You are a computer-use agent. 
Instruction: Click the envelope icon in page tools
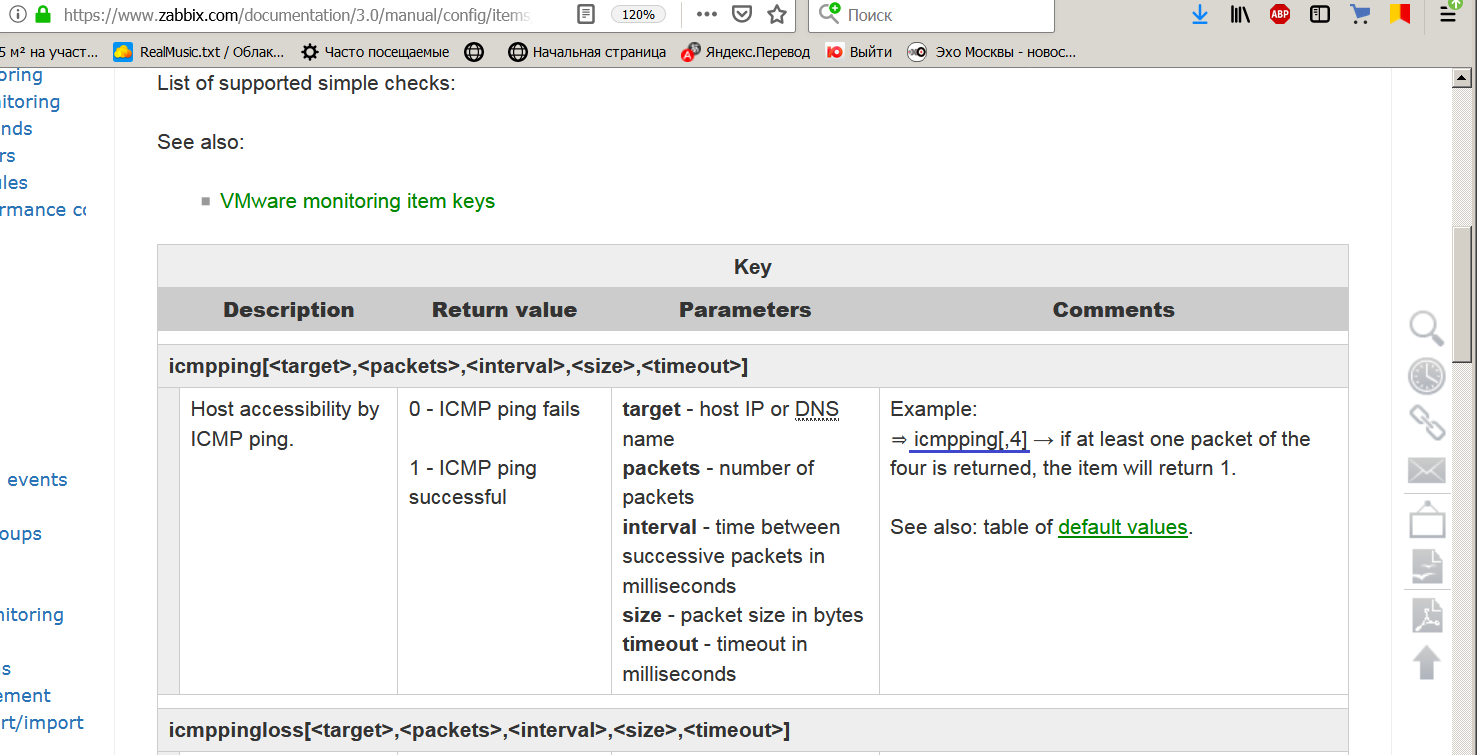tap(1427, 470)
